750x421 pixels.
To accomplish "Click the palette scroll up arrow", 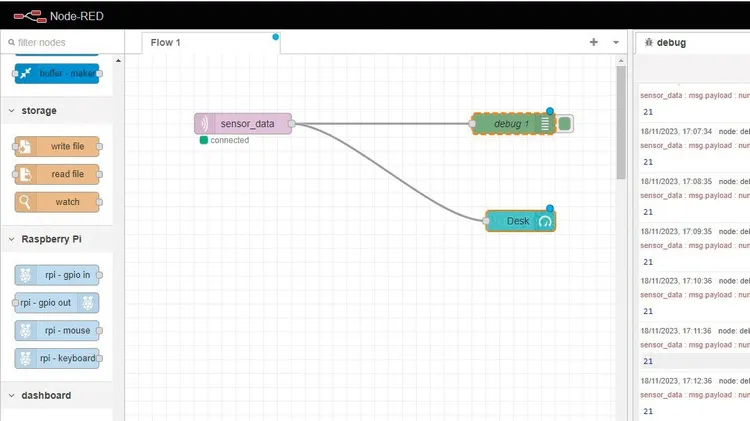I will click(118, 61).
